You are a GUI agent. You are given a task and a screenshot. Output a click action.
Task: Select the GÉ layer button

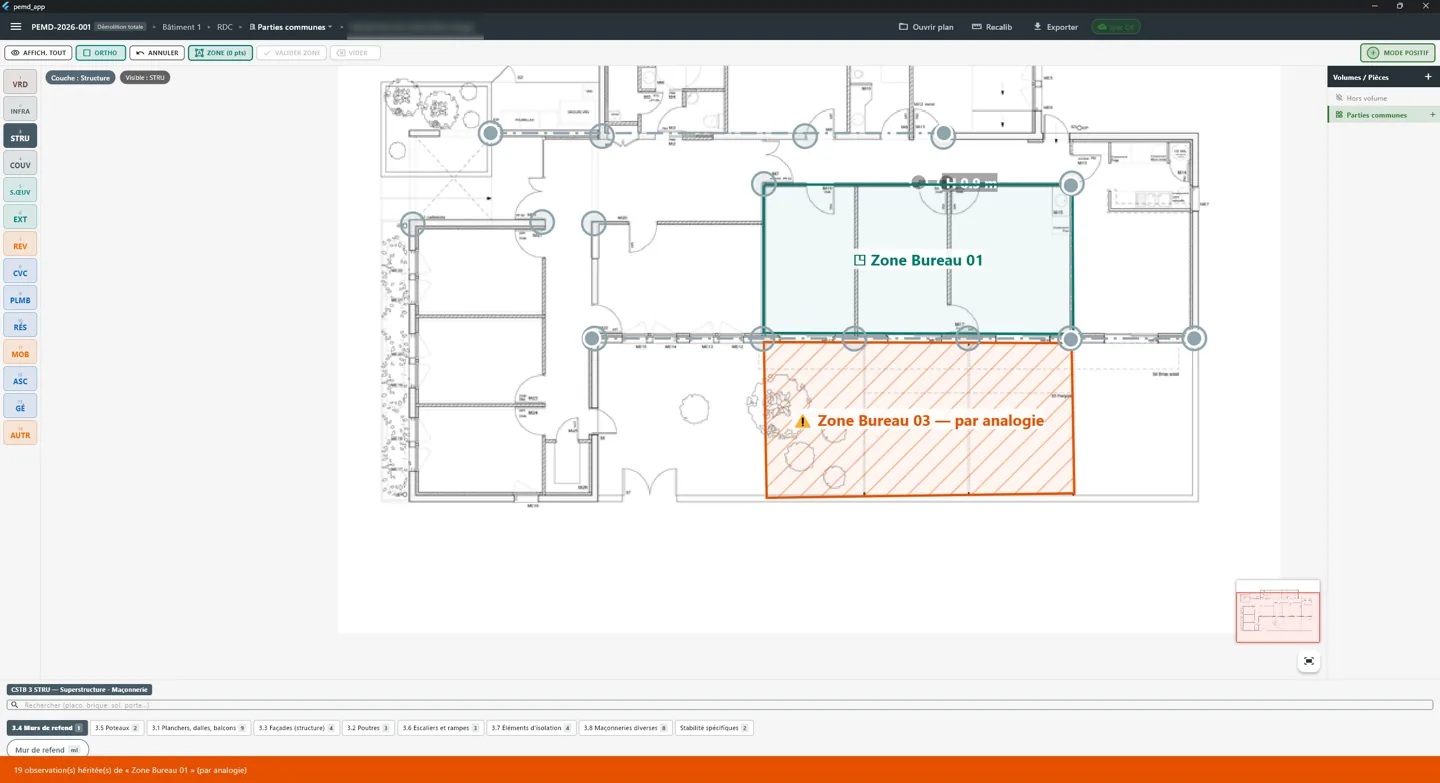click(20, 406)
